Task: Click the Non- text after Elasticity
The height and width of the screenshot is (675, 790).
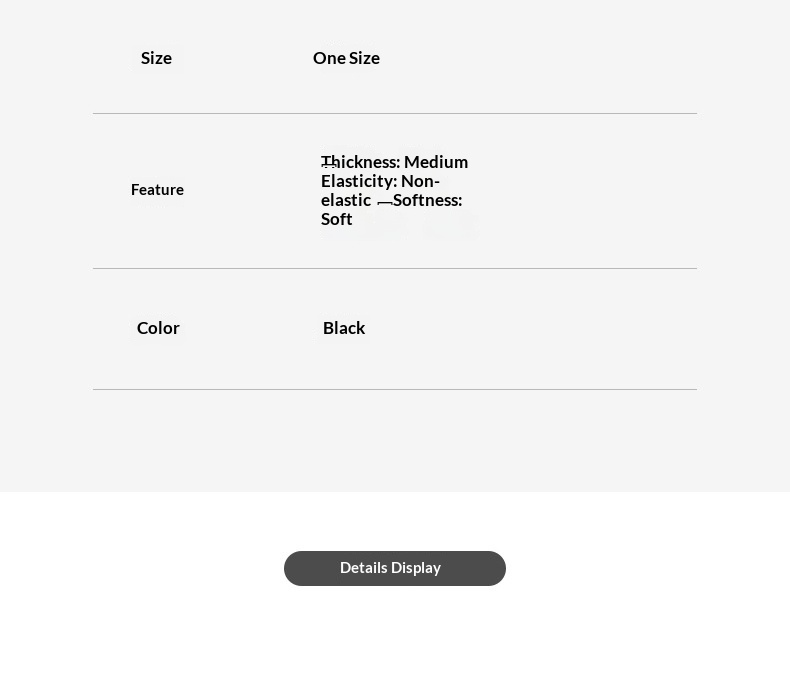Action: [420, 181]
